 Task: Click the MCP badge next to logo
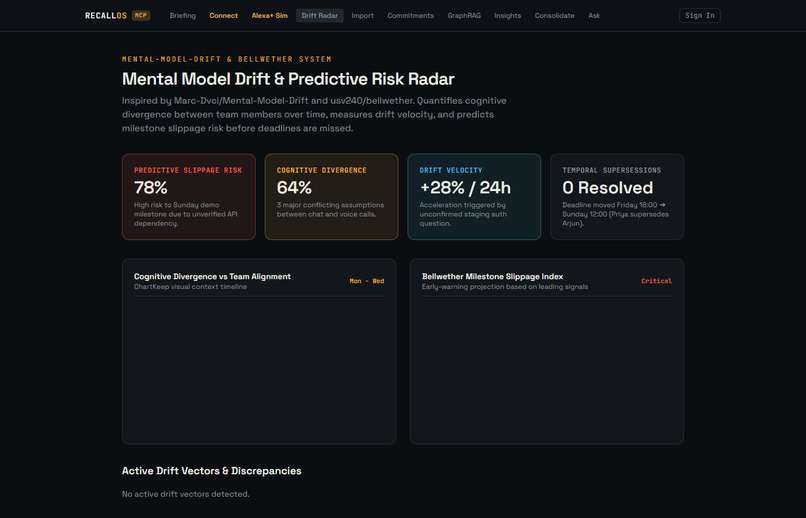coord(141,15)
